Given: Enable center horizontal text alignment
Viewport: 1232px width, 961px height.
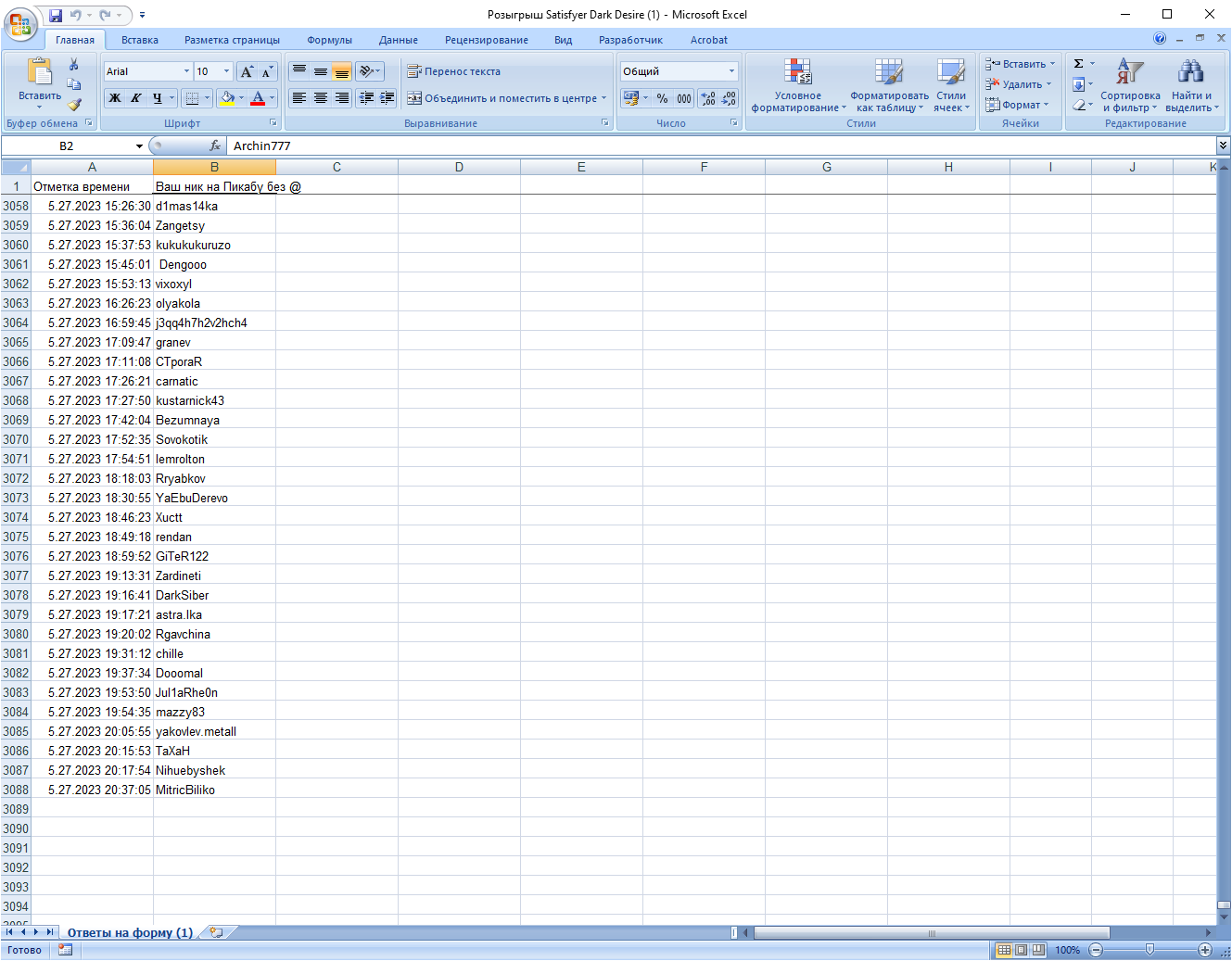Looking at the screenshot, I should 321,98.
